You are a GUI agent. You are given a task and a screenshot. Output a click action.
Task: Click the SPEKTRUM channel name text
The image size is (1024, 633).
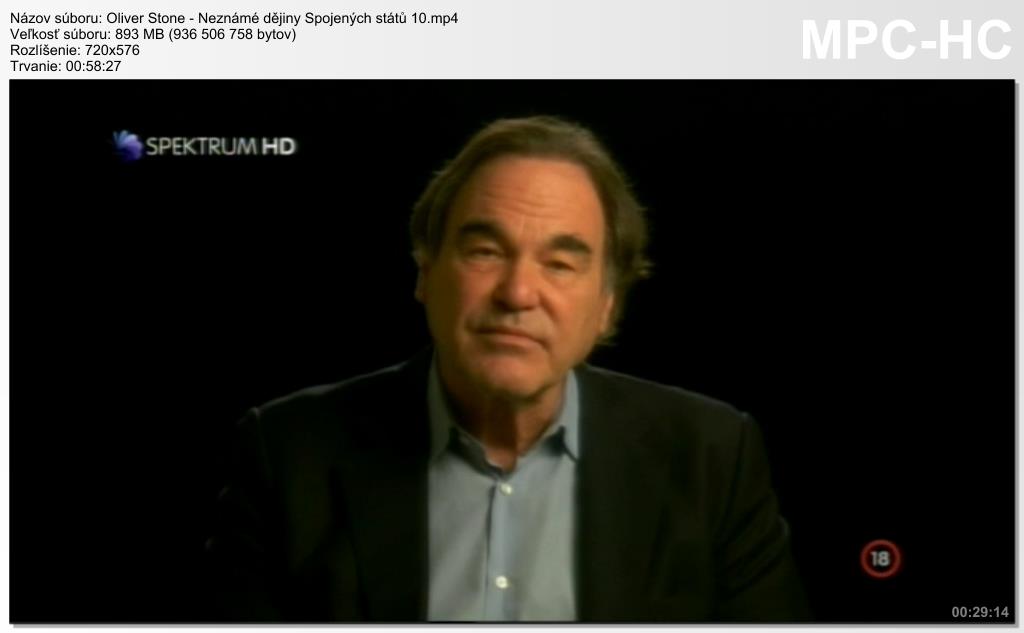pyautogui.click(x=202, y=146)
